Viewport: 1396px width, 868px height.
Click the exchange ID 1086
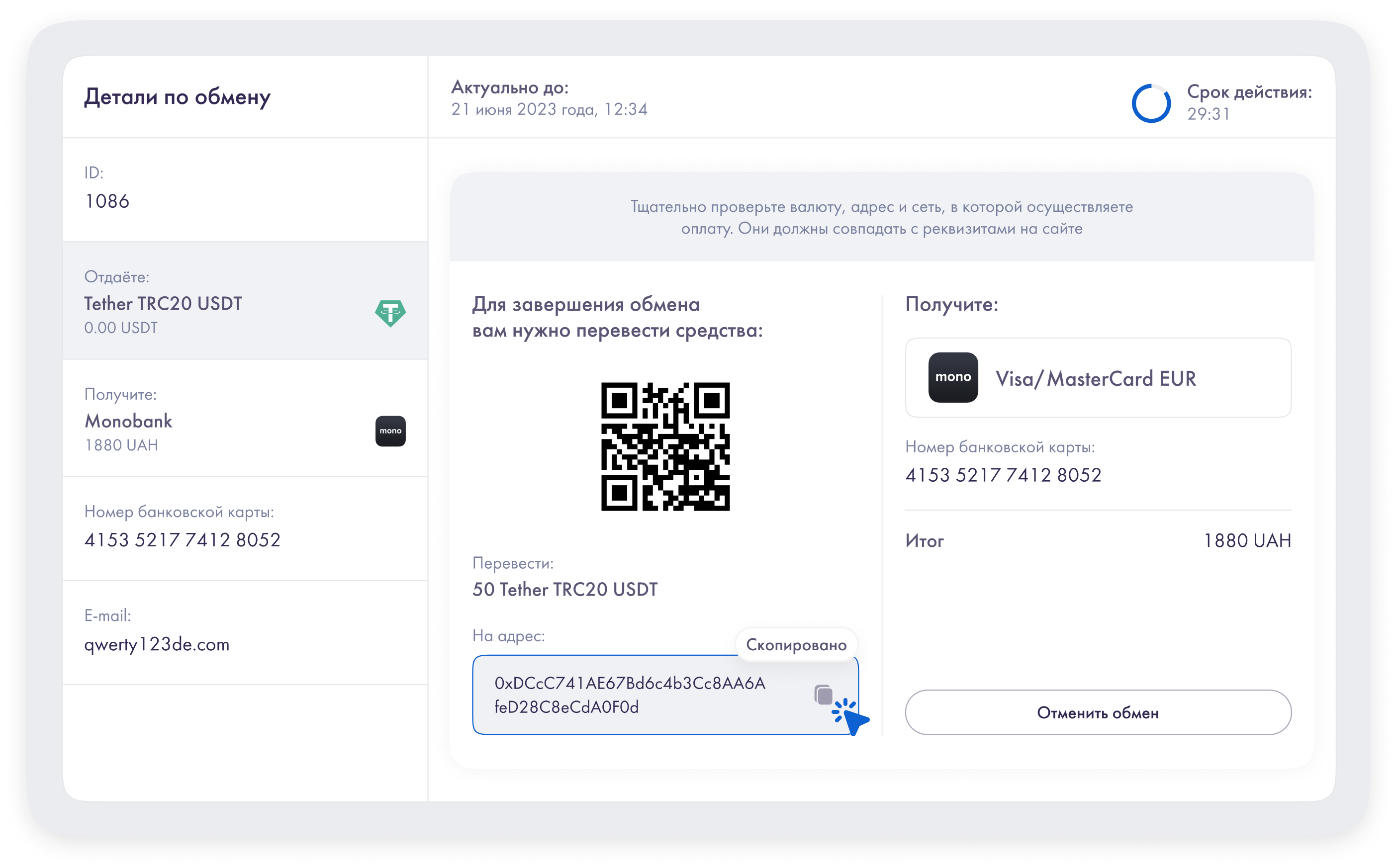[x=107, y=201]
